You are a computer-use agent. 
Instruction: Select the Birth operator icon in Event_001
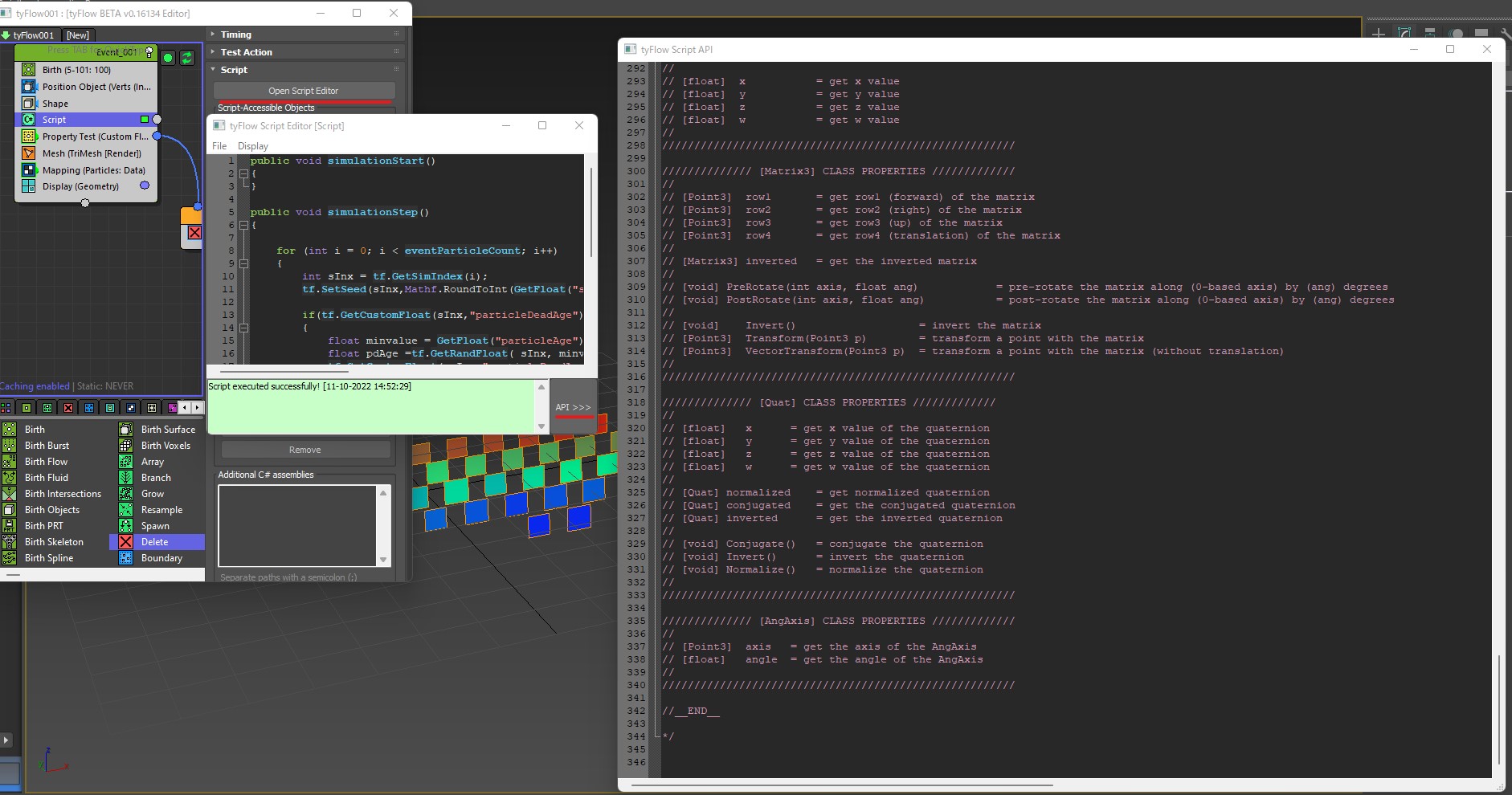click(27, 70)
